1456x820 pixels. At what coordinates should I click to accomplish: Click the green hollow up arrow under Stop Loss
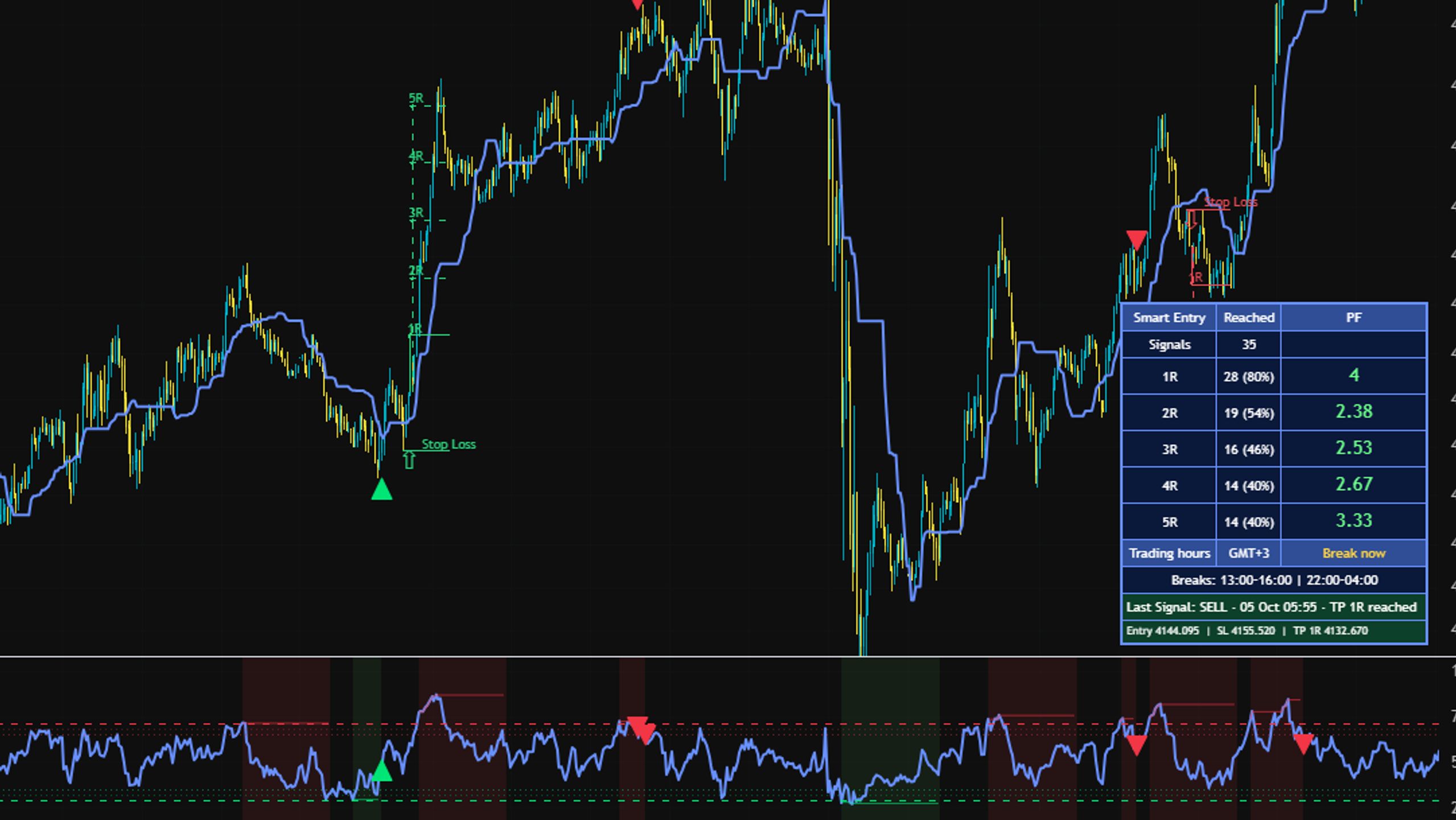409,460
